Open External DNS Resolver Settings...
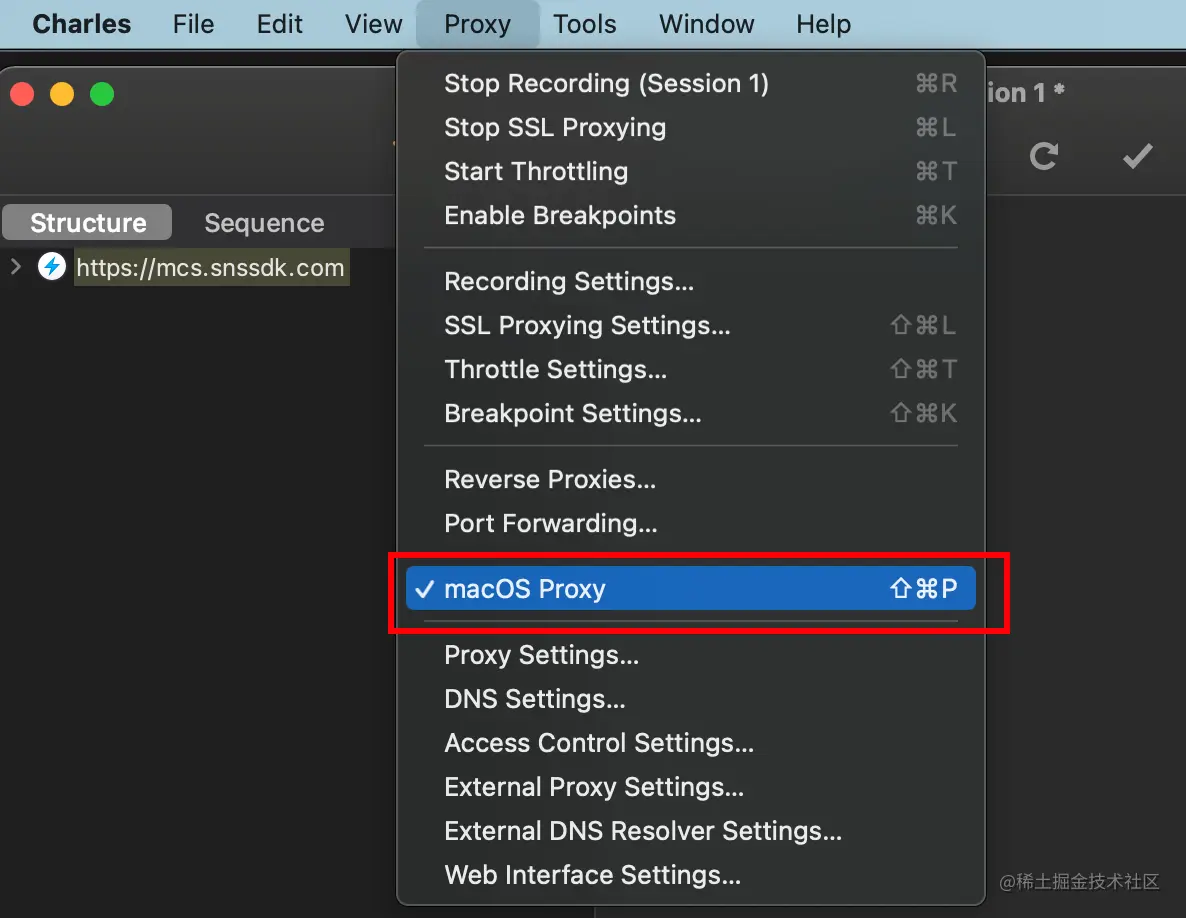This screenshot has width=1186, height=918. pos(691,831)
